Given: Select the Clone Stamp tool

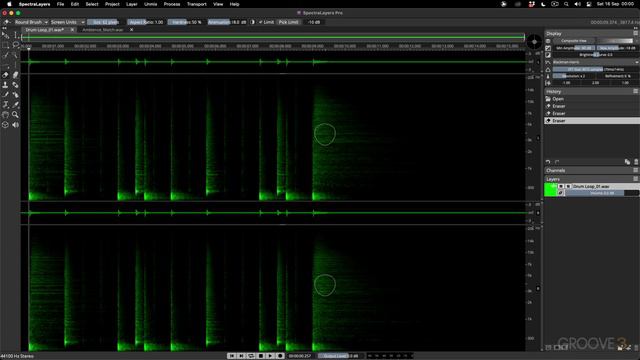Looking at the screenshot, I should point(5,85).
